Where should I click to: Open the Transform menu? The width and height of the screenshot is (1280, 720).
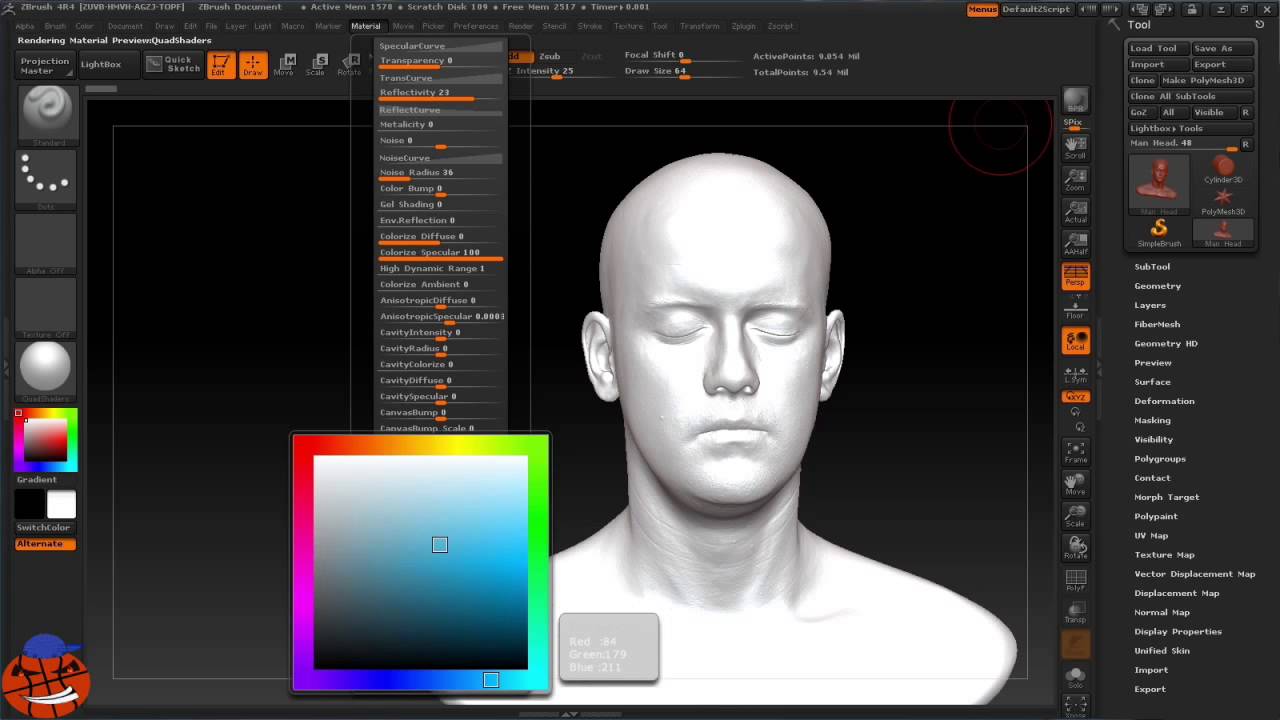coord(699,26)
